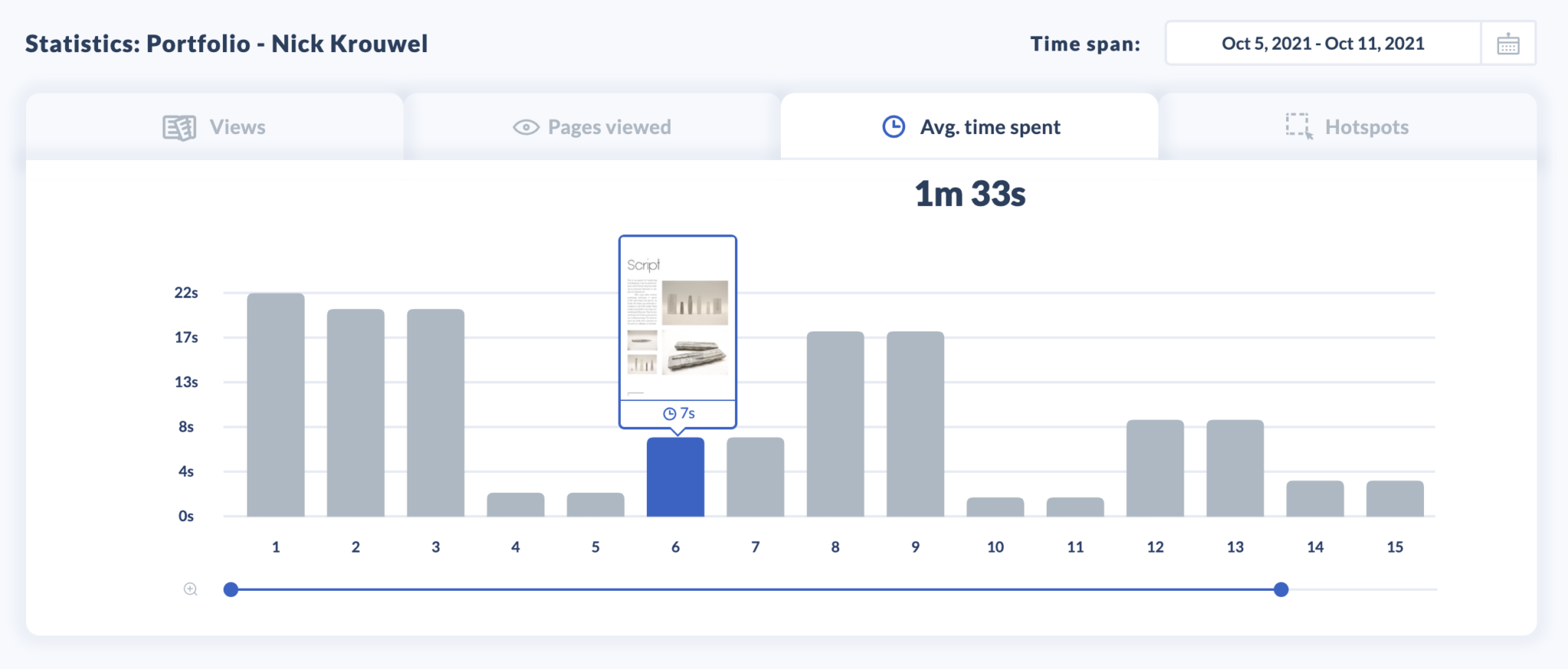Viewport: 1568px width, 669px height.
Task: Click the Avg. time spent clock icon
Action: pyautogui.click(x=893, y=127)
